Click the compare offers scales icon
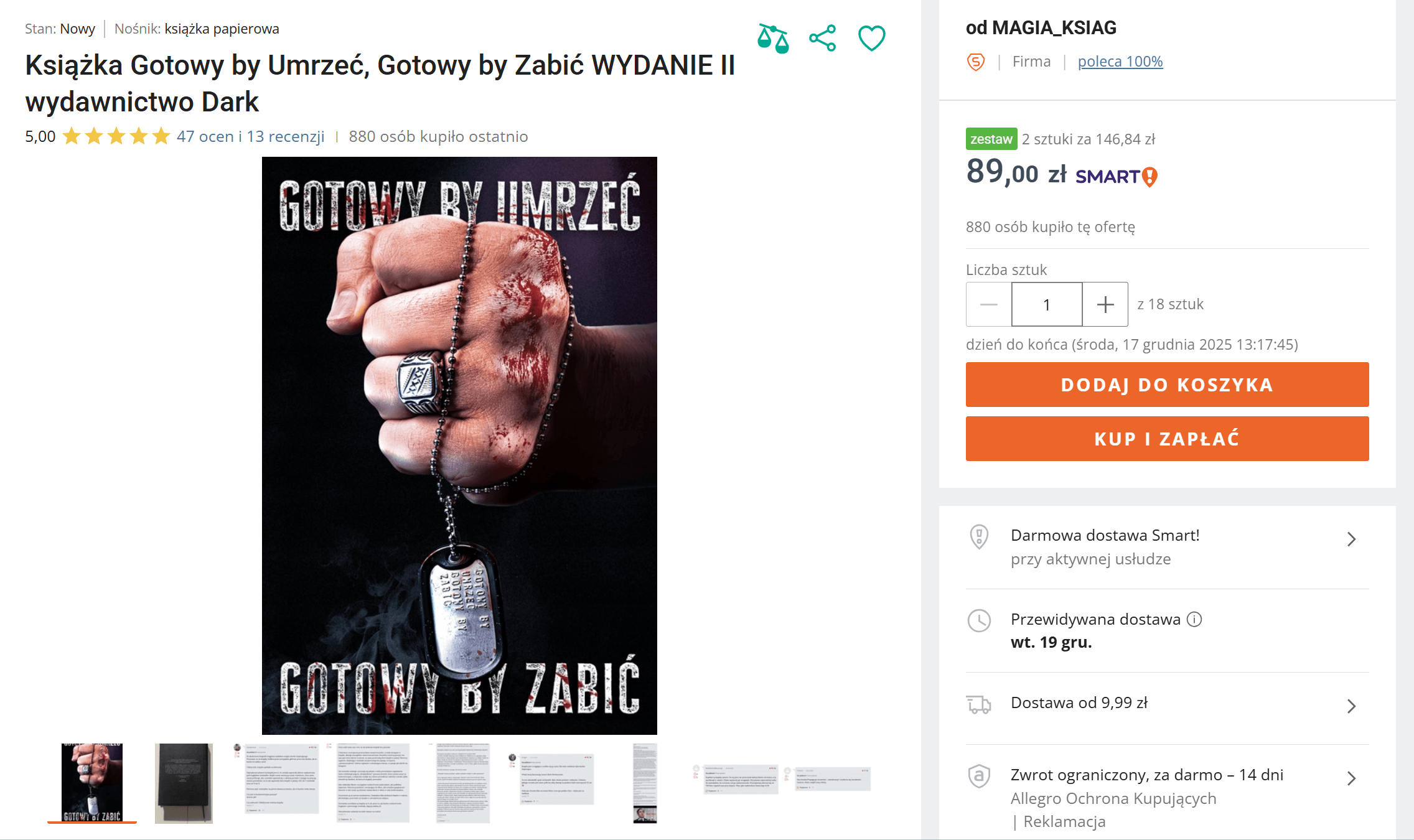1414x840 pixels. 773,39
